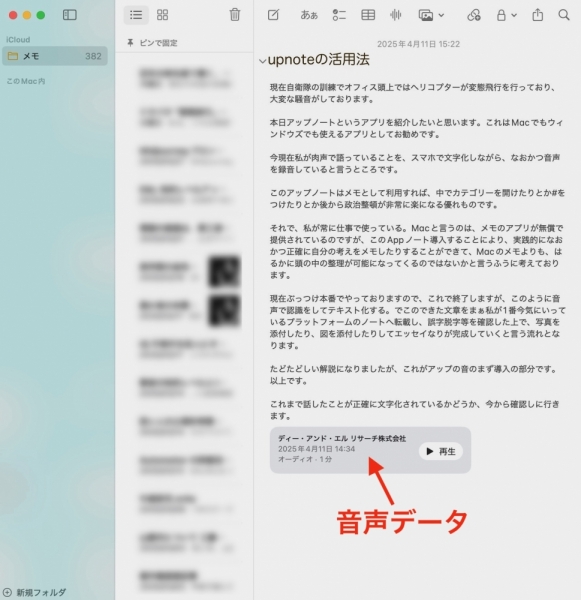Image resolution: width=581 pixels, height=600 pixels.
Task: Create a new folder with 新規フォルダ
Action: [x=34, y=592]
